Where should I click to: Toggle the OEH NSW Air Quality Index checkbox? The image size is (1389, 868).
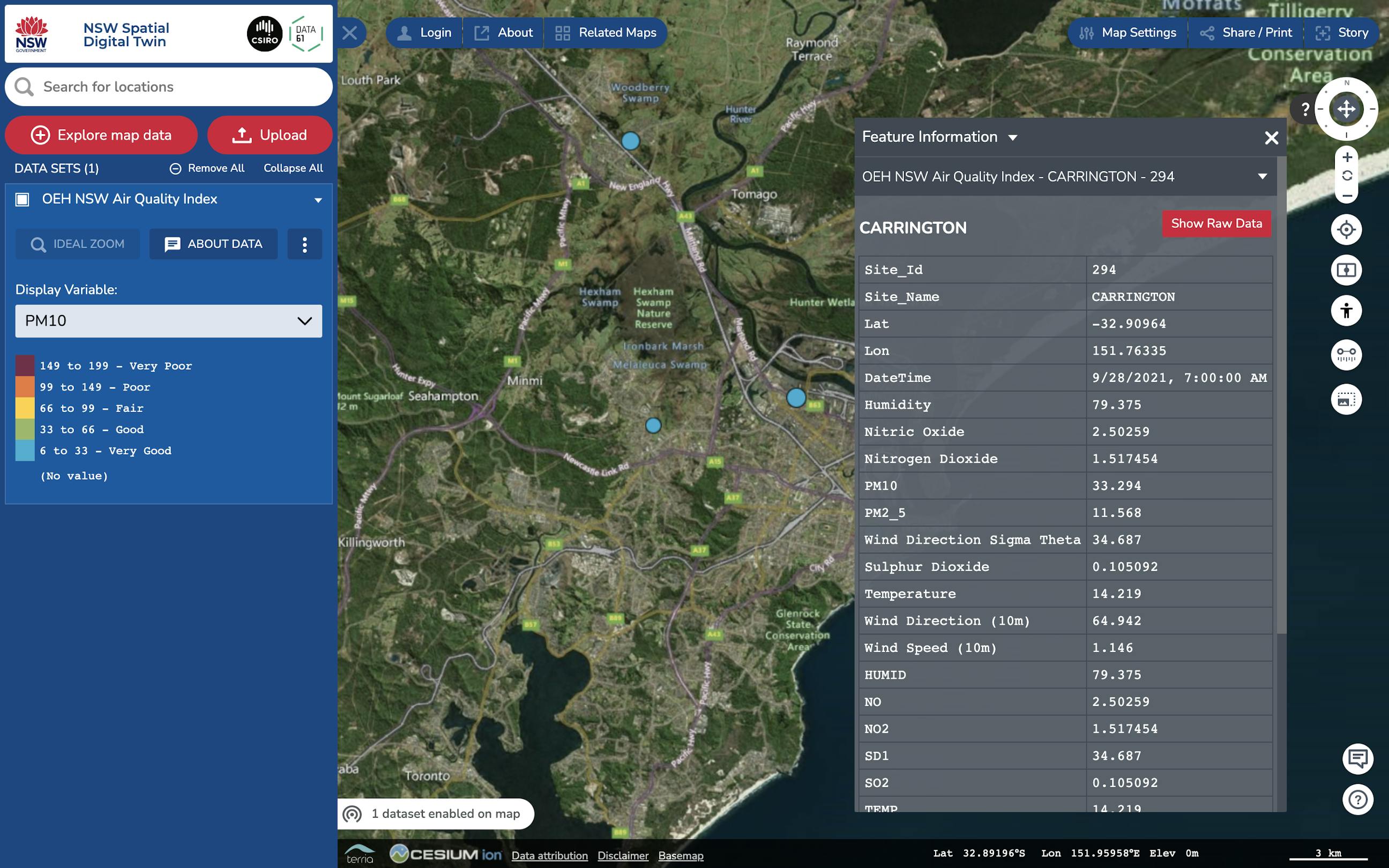tap(22, 199)
